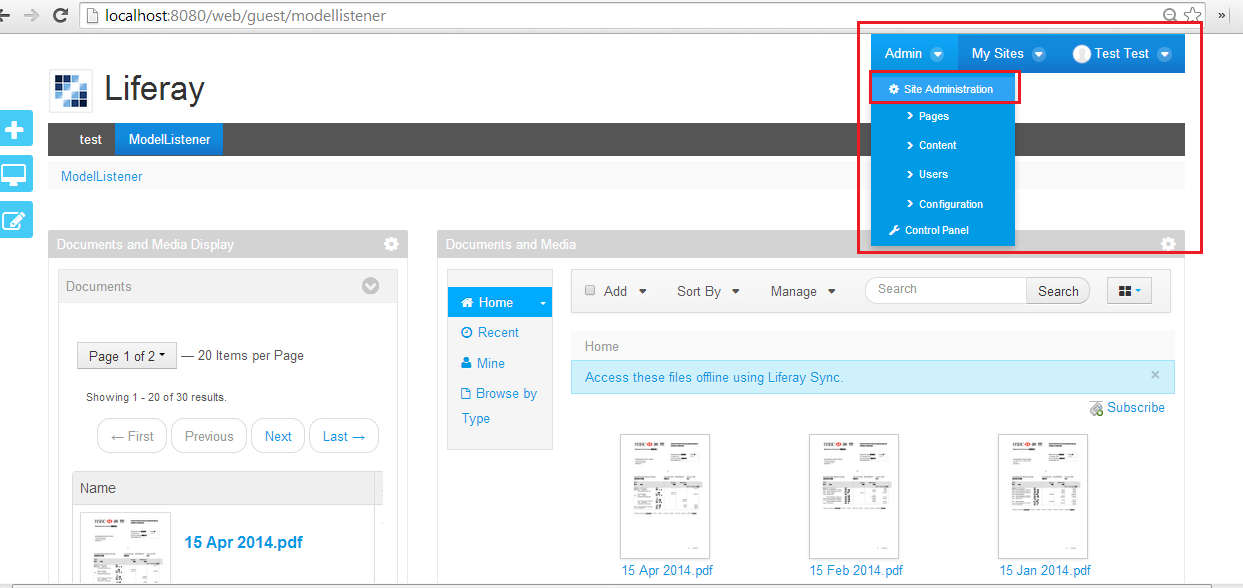Click the Liferay site title
The width and height of the screenshot is (1243, 588).
pos(154,89)
